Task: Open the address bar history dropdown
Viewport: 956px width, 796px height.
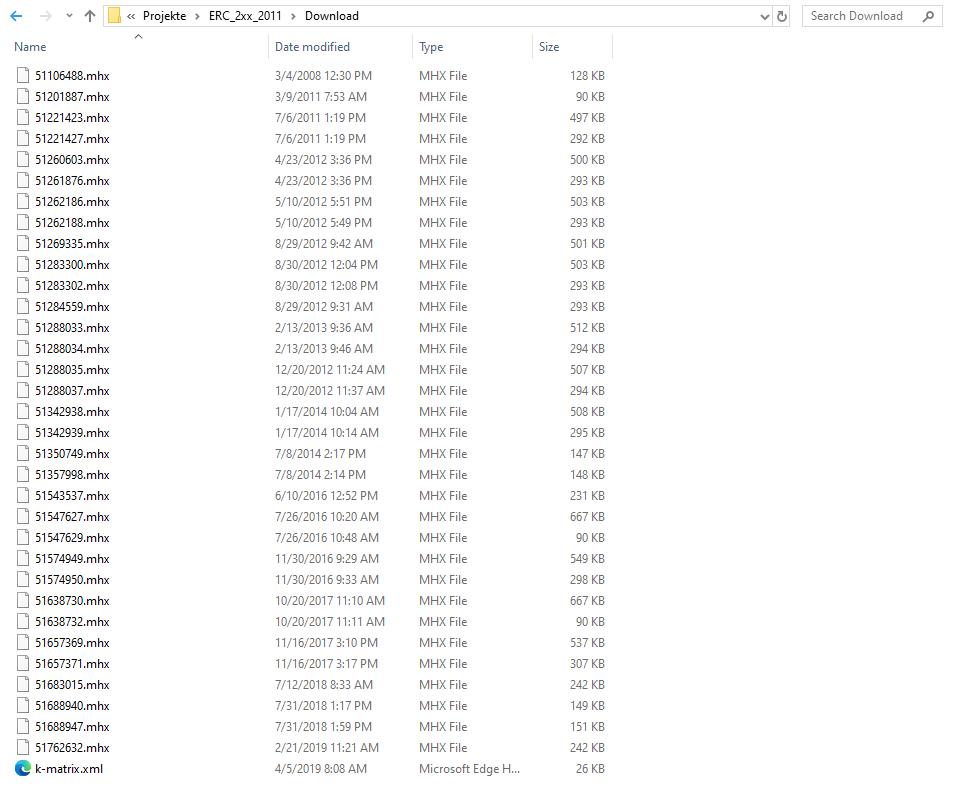Action: click(765, 17)
